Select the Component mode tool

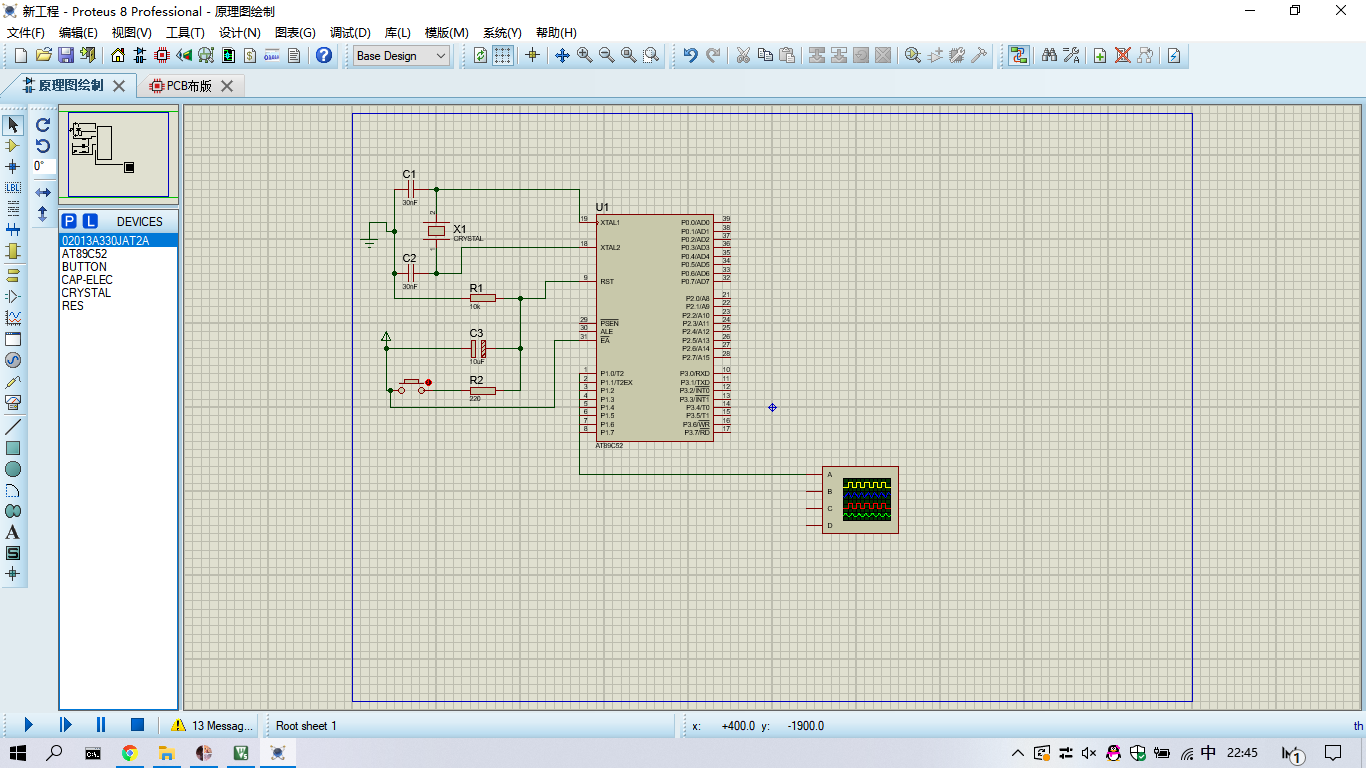pyautogui.click(x=13, y=146)
